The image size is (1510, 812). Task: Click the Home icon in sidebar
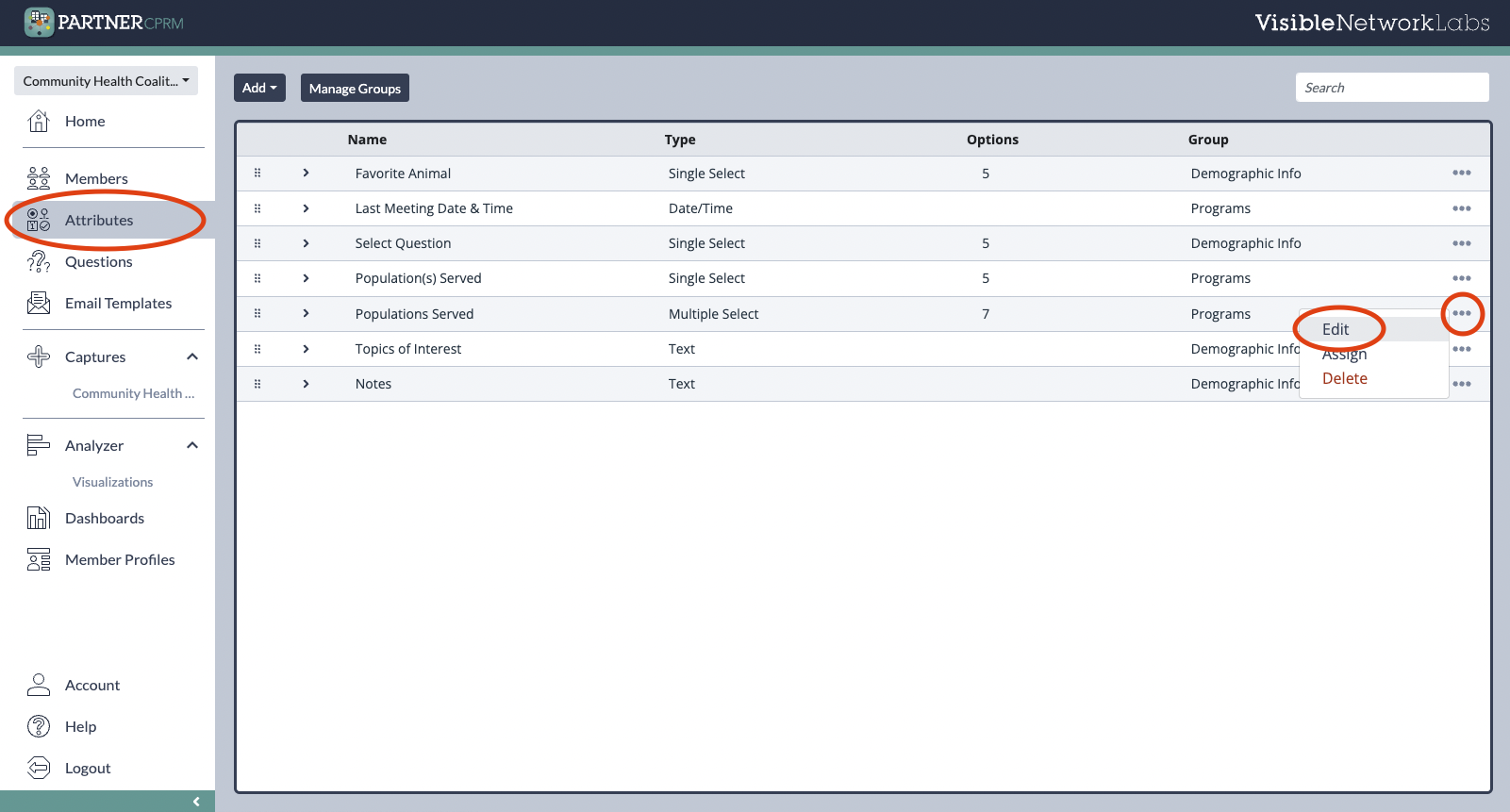click(x=39, y=121)
